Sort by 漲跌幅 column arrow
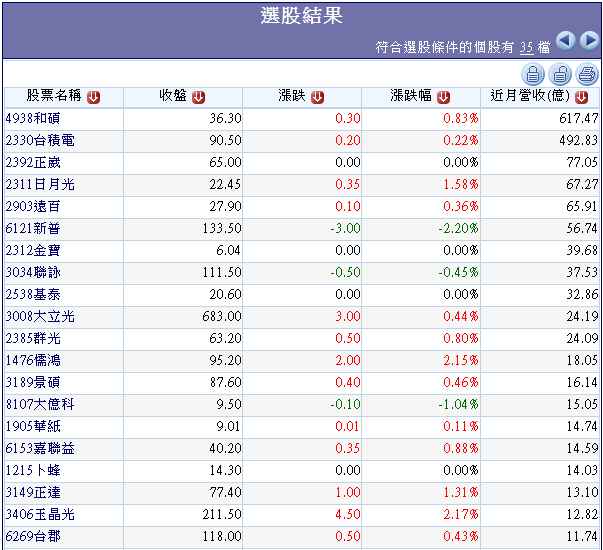 [443, 97]
